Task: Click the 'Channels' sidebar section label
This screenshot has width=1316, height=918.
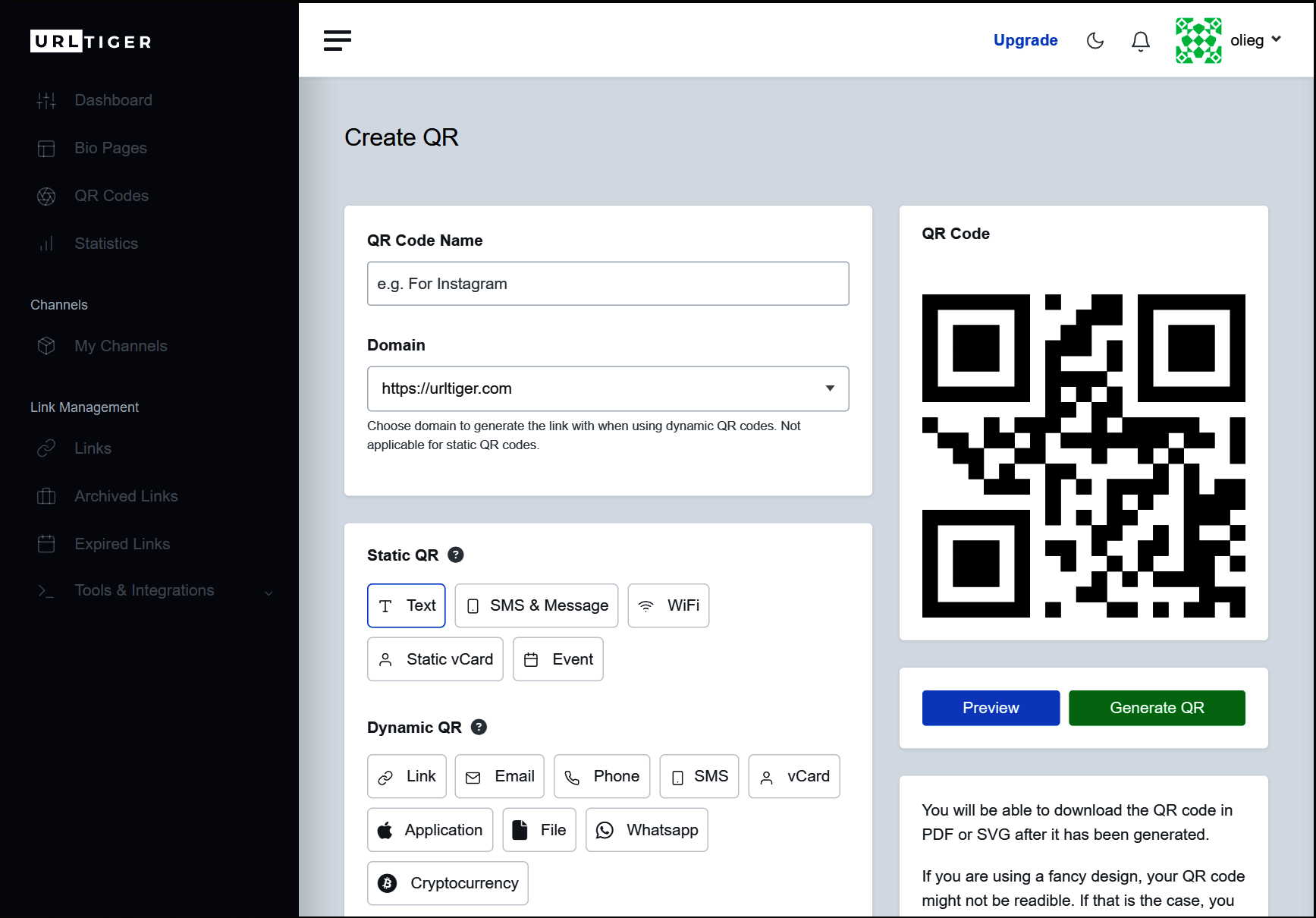Action: (x=59, y=305)
